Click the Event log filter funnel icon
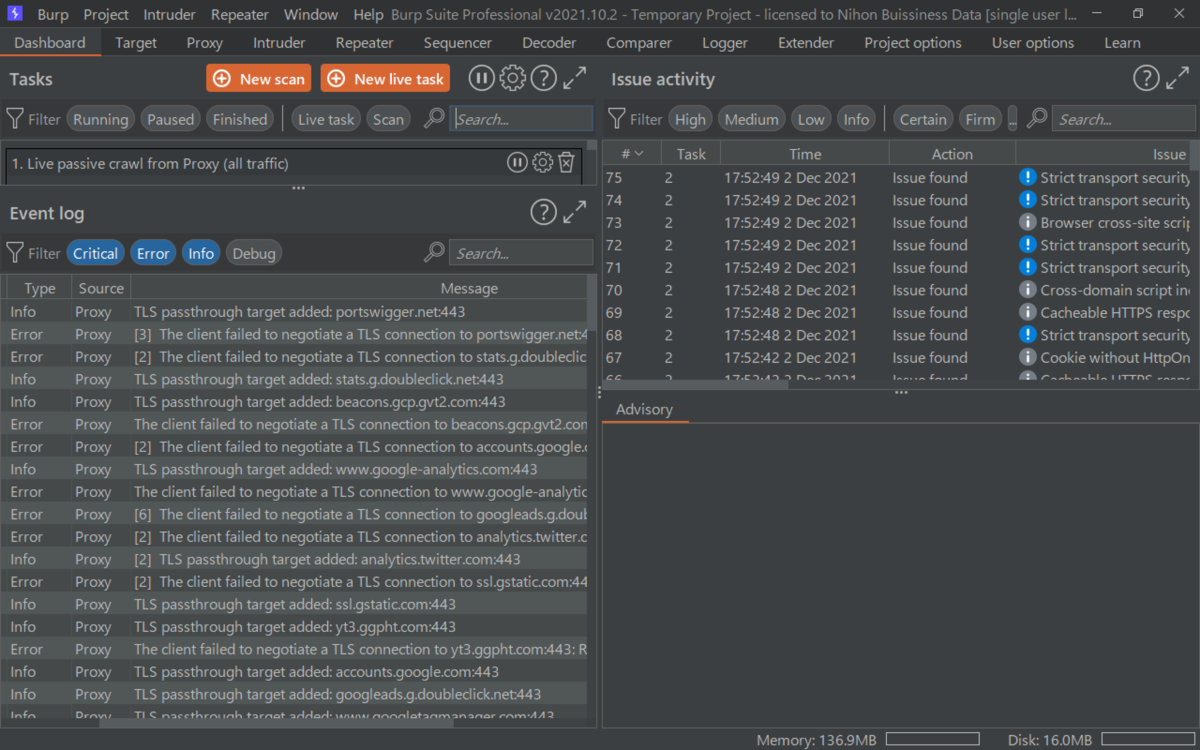The image size is (1200, 750). (15, 253)
